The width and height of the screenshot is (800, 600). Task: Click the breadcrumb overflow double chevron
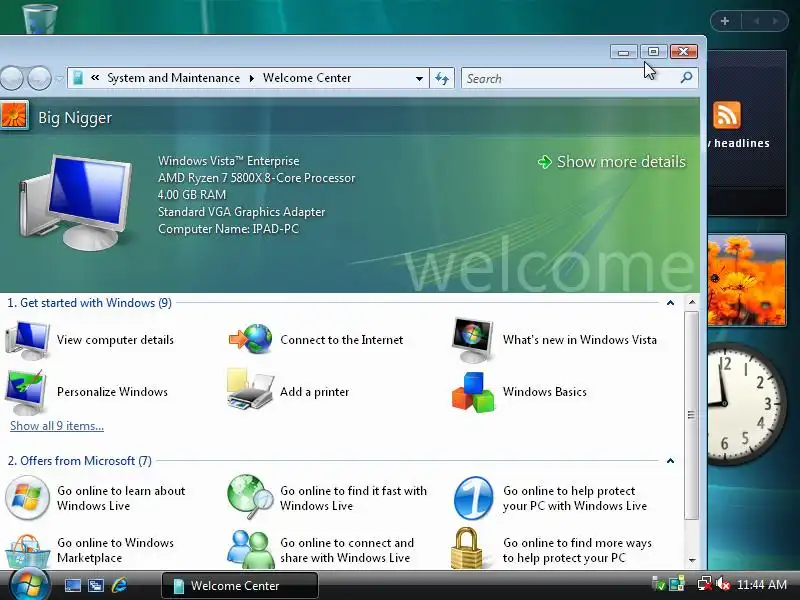tap(95, 78)
